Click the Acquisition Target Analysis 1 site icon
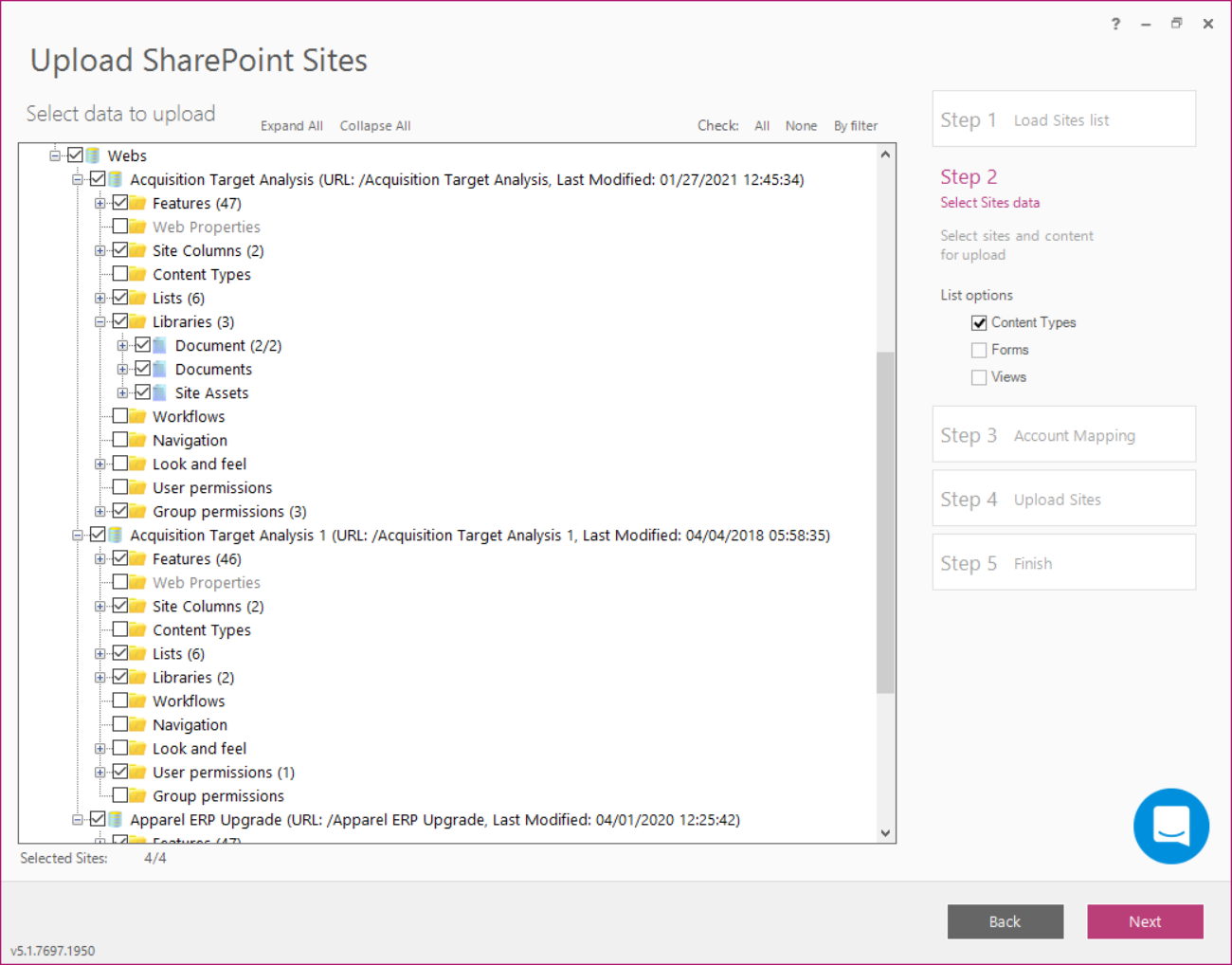The height and width of the screenshot is (965, 1232). pos(116,535)
